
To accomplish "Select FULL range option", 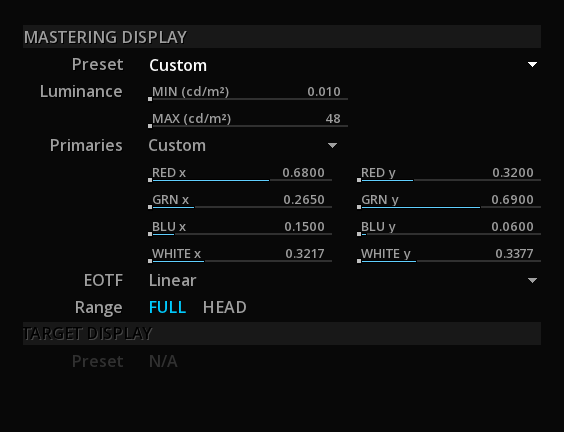I will coord(167,308).
